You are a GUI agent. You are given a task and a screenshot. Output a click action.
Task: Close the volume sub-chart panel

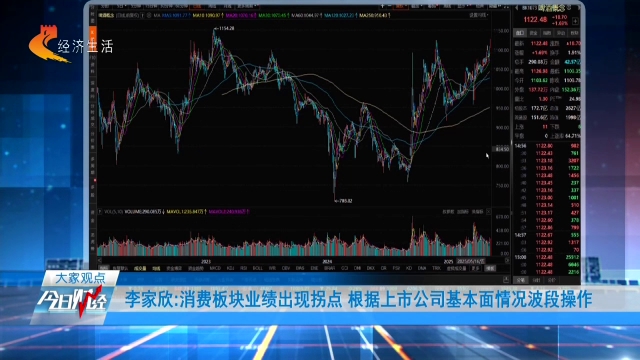tap(489, 211)
